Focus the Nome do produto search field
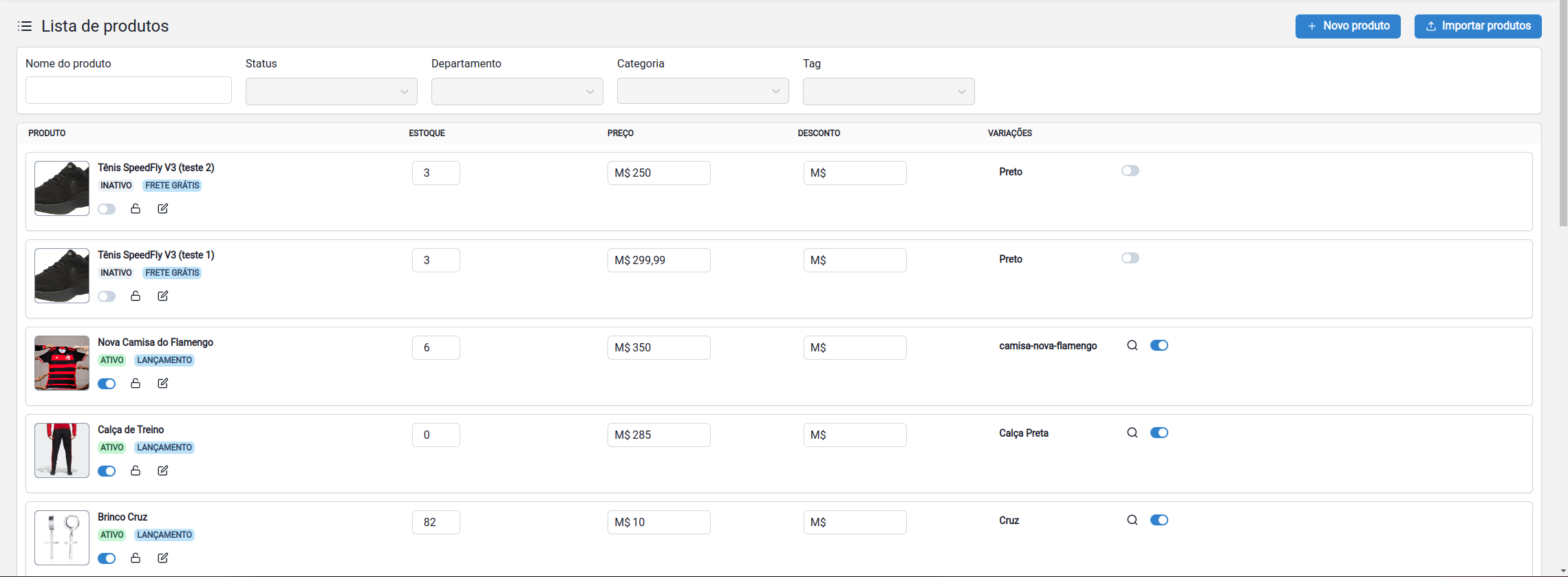Viewport: 1568px width, 577px height. (129, 90)
